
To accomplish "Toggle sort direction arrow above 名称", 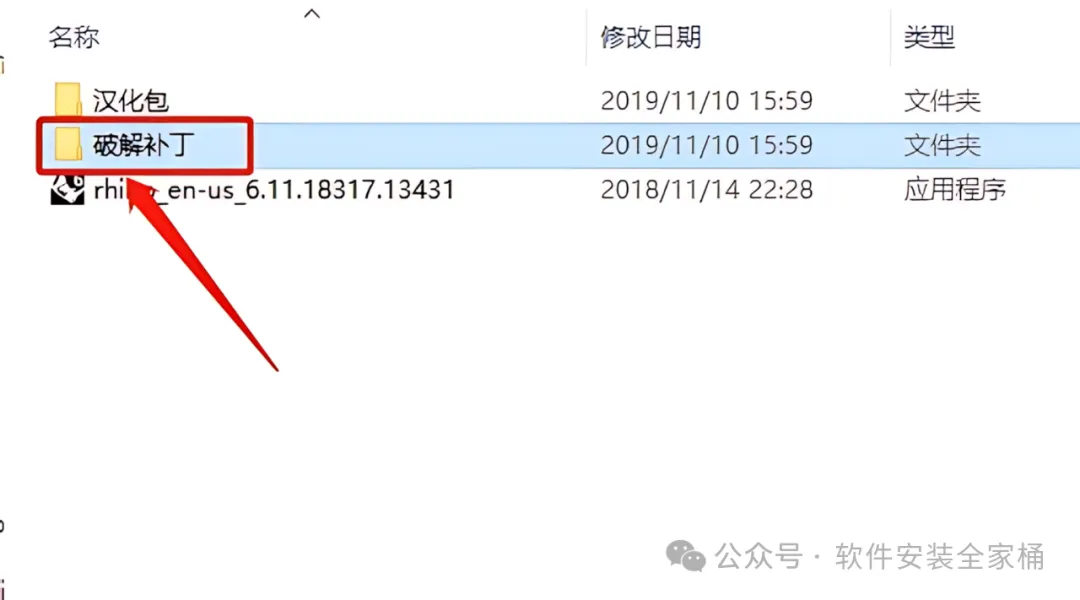I will coord(312,13).
